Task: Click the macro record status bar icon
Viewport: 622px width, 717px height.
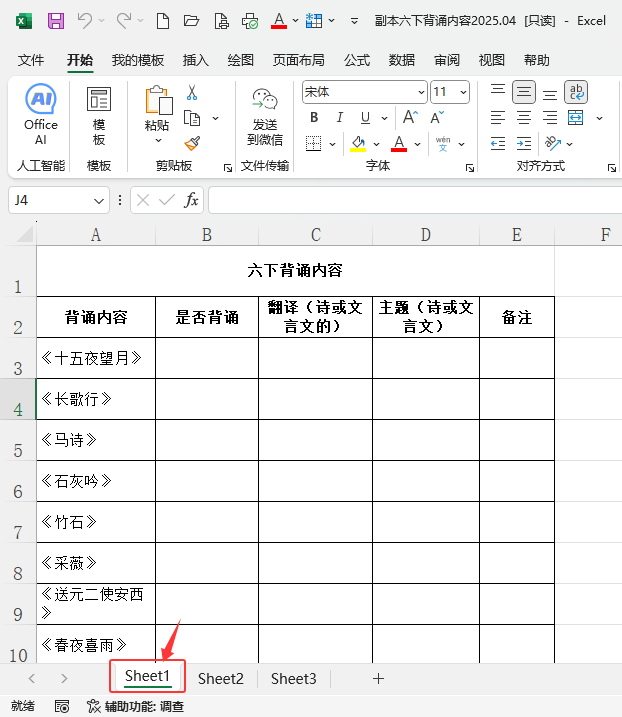Action: point(62,706)
